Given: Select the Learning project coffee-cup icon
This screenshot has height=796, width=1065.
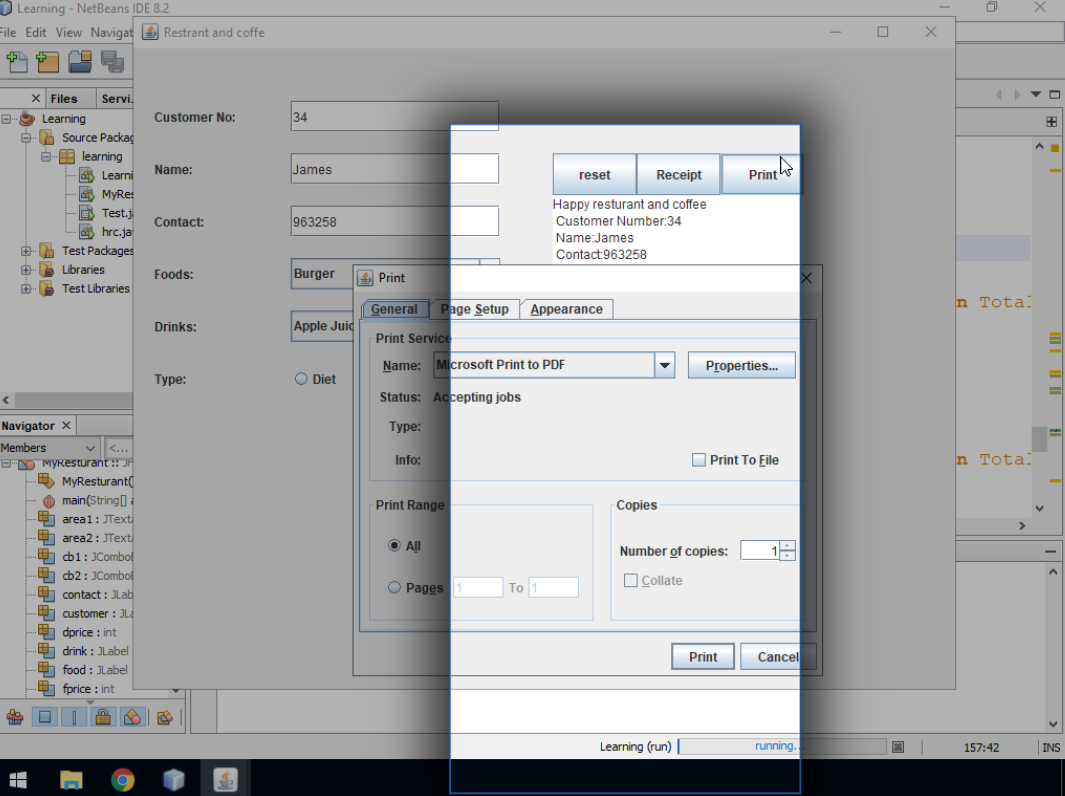Looking at the screenshot, I should click(27, 119).
